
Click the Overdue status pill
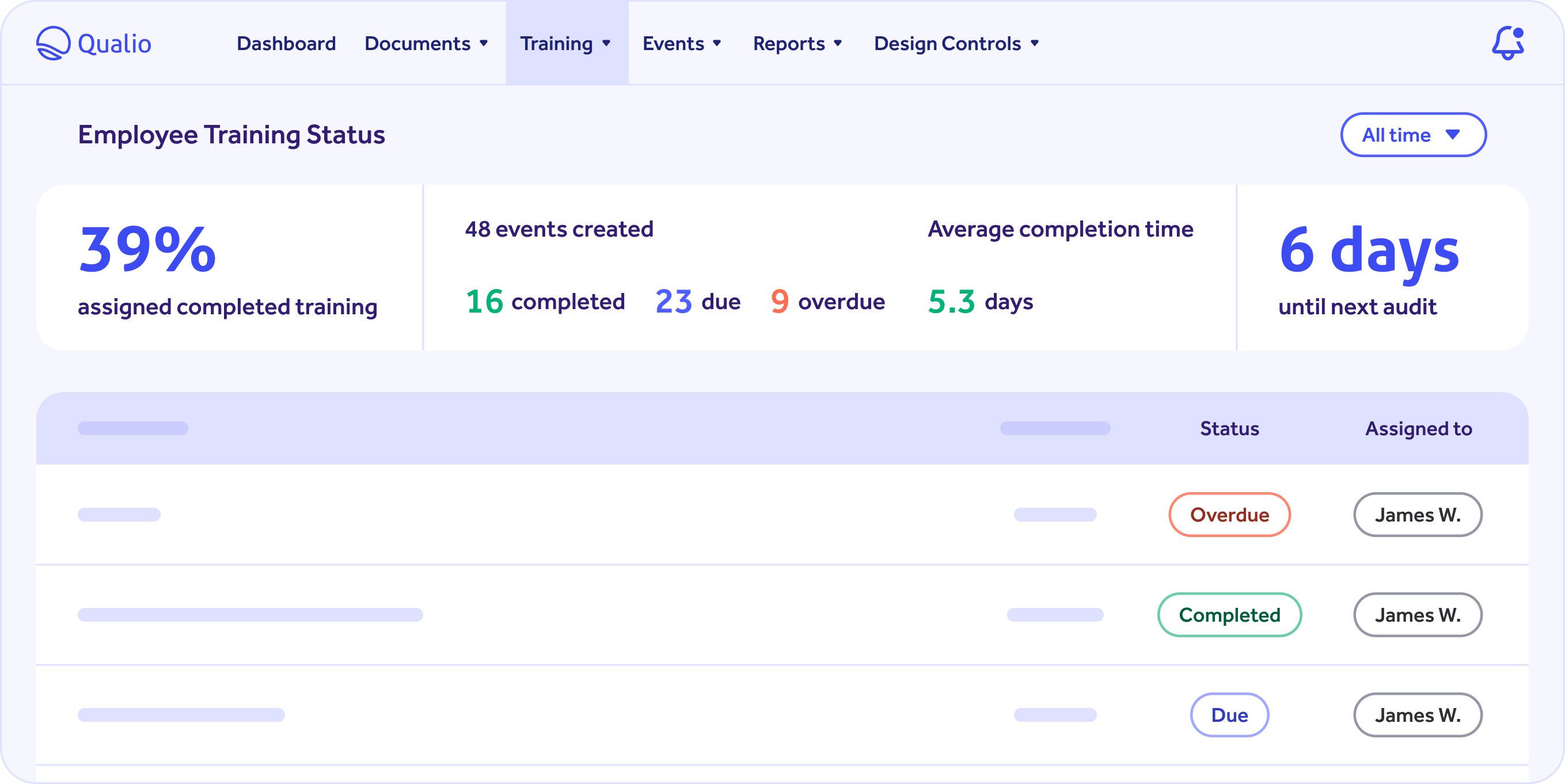tap(1229, 515)
